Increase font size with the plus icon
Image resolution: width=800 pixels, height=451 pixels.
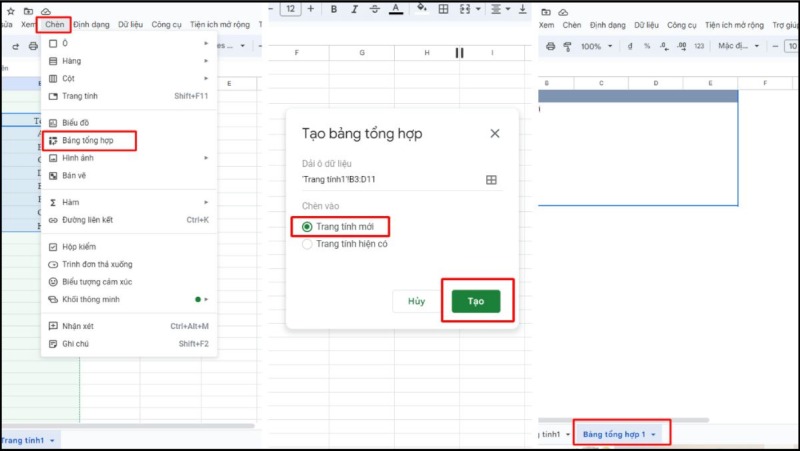point(311,9)
